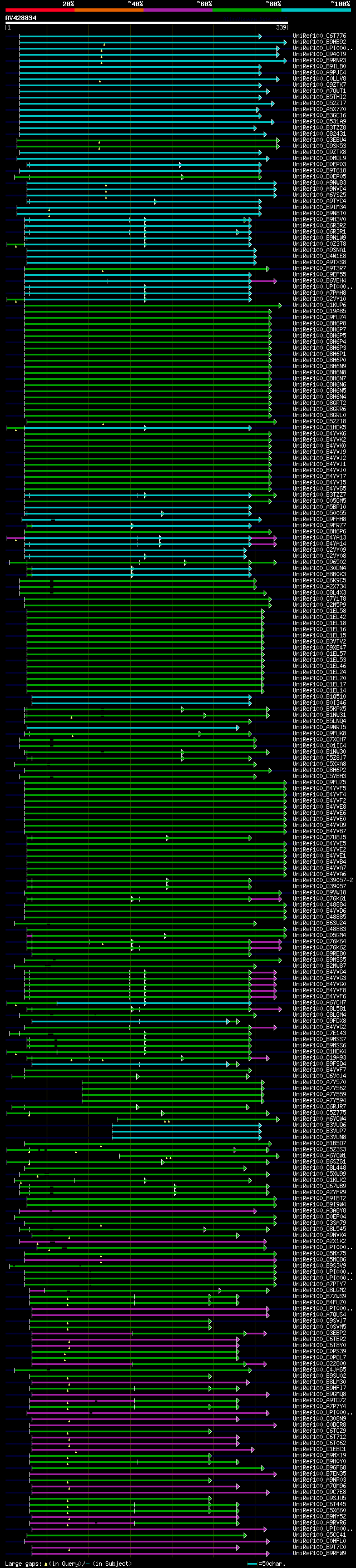Select hit UniRef100_B9RE80

[x=319, y=953]
